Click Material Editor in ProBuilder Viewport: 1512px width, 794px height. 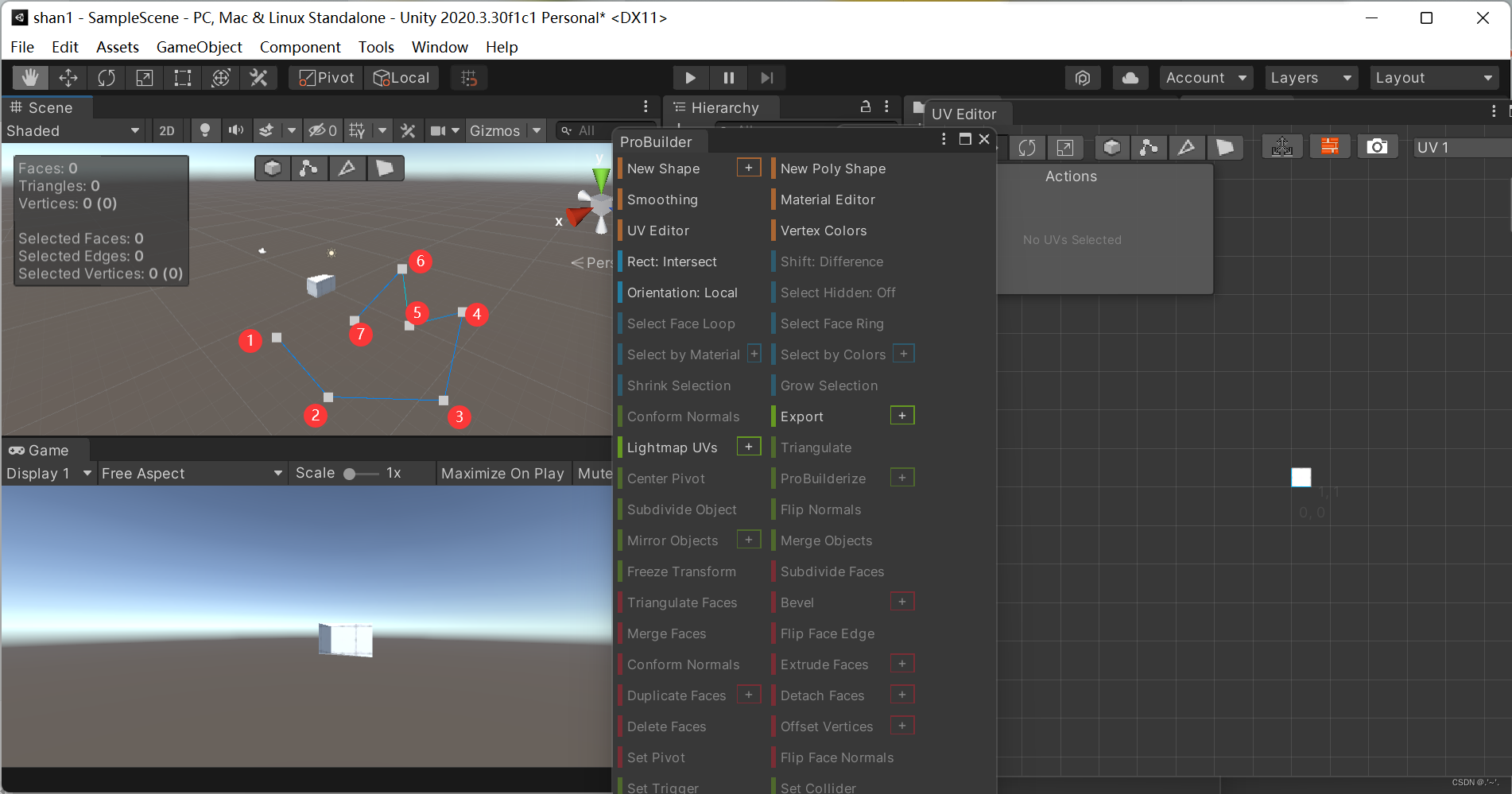click(x=827, y=199)
